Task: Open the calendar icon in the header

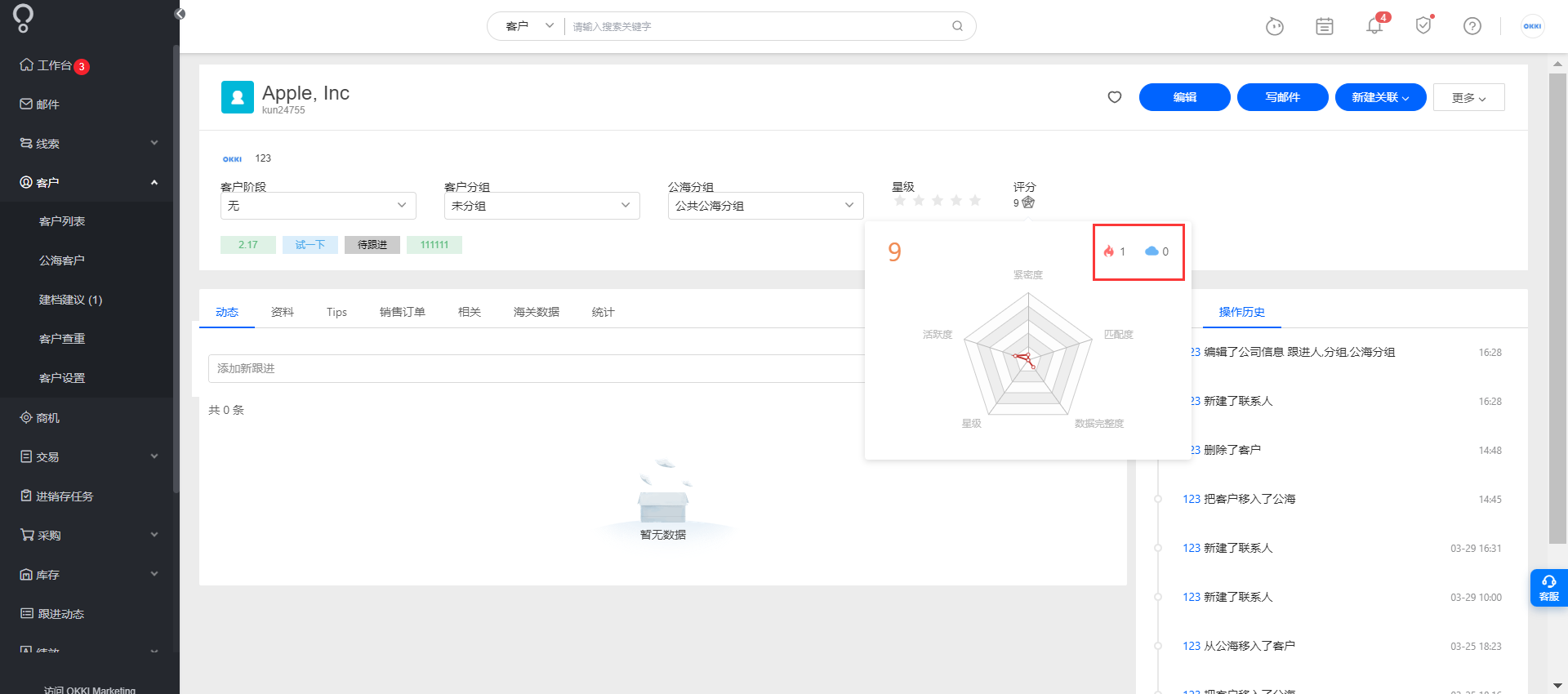Action: point(1325,27)
